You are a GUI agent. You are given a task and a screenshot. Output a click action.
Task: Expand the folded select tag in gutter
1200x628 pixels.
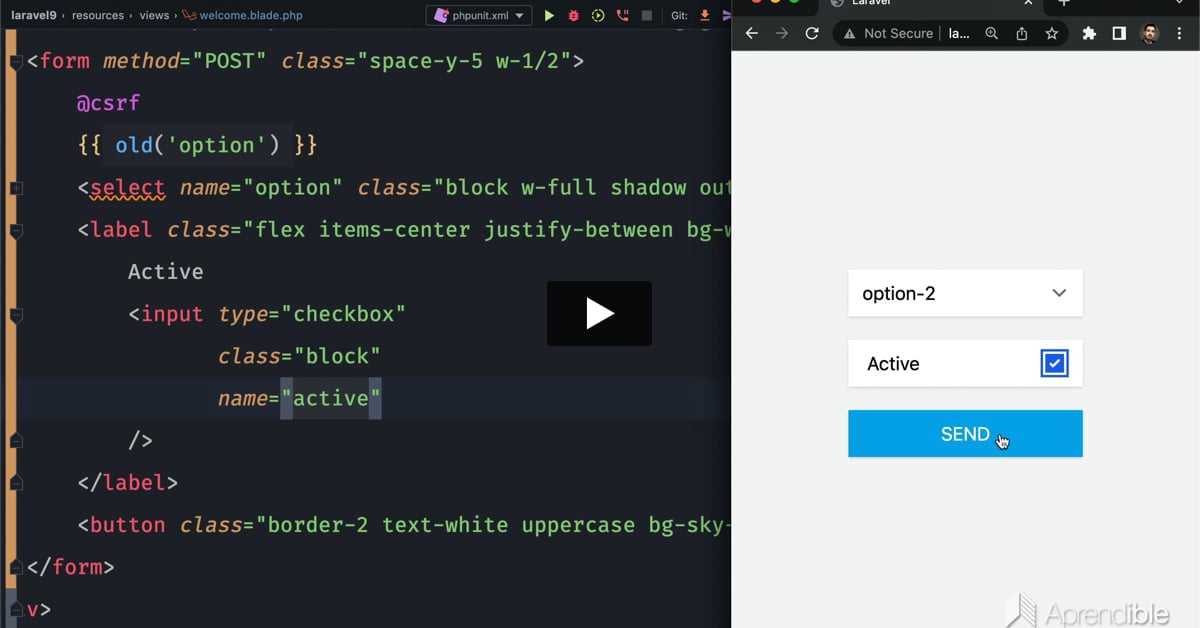point(15,188)
